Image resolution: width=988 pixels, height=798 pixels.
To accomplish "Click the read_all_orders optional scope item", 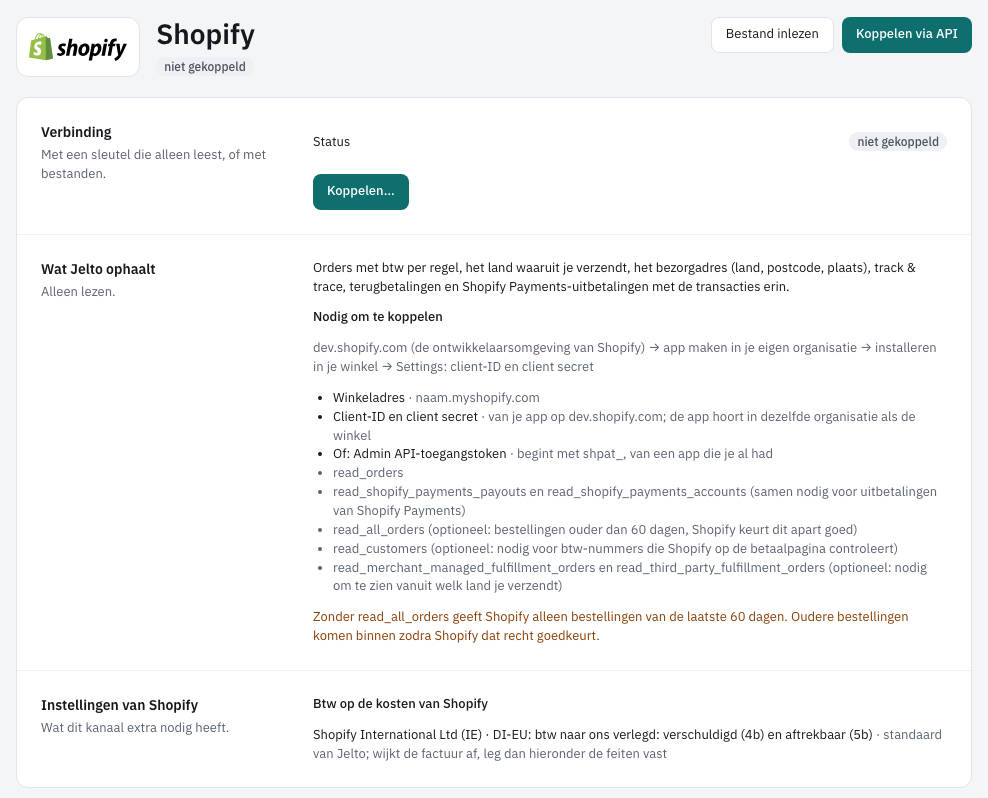I will point(595,529).
